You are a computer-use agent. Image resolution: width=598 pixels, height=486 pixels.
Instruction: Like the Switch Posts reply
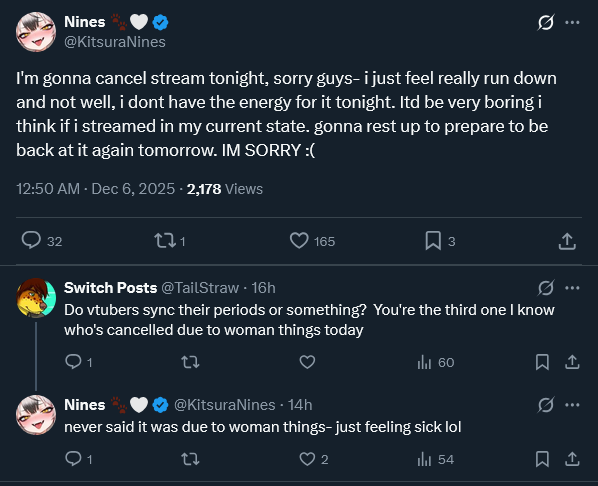coord(307,362)
